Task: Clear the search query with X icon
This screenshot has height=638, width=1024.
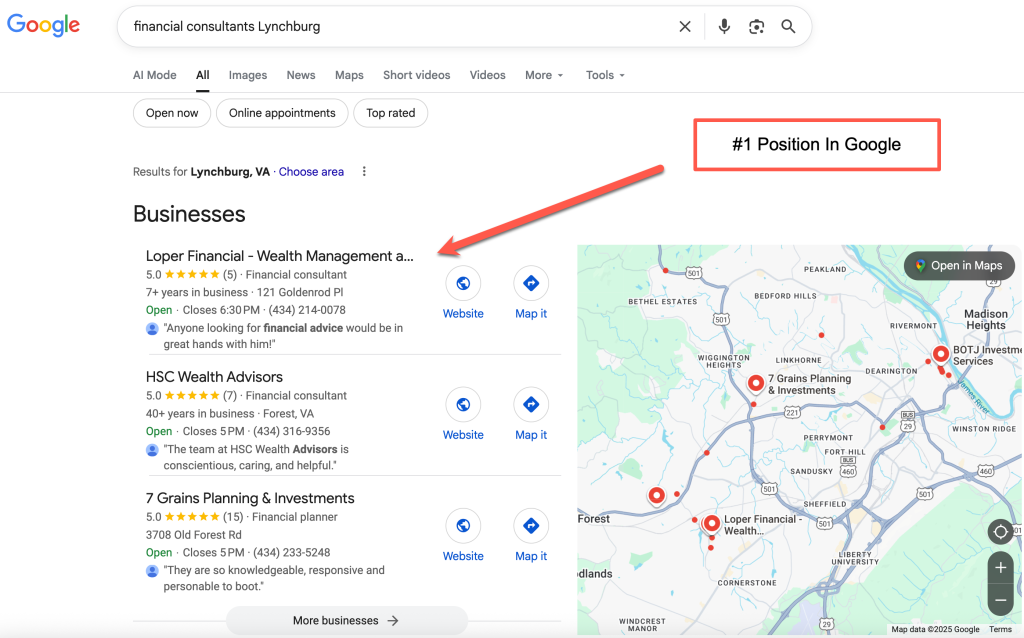Action: [x=684, y=27]
